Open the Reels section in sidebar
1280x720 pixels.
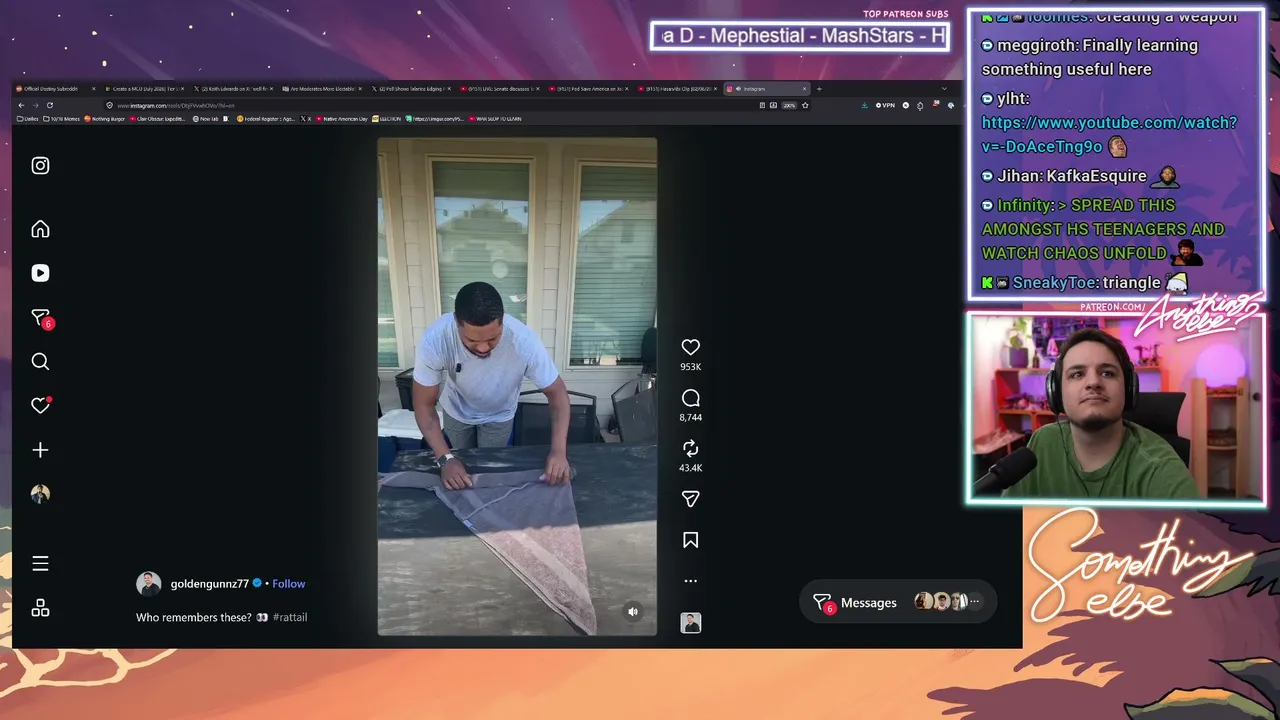[40, 273]
